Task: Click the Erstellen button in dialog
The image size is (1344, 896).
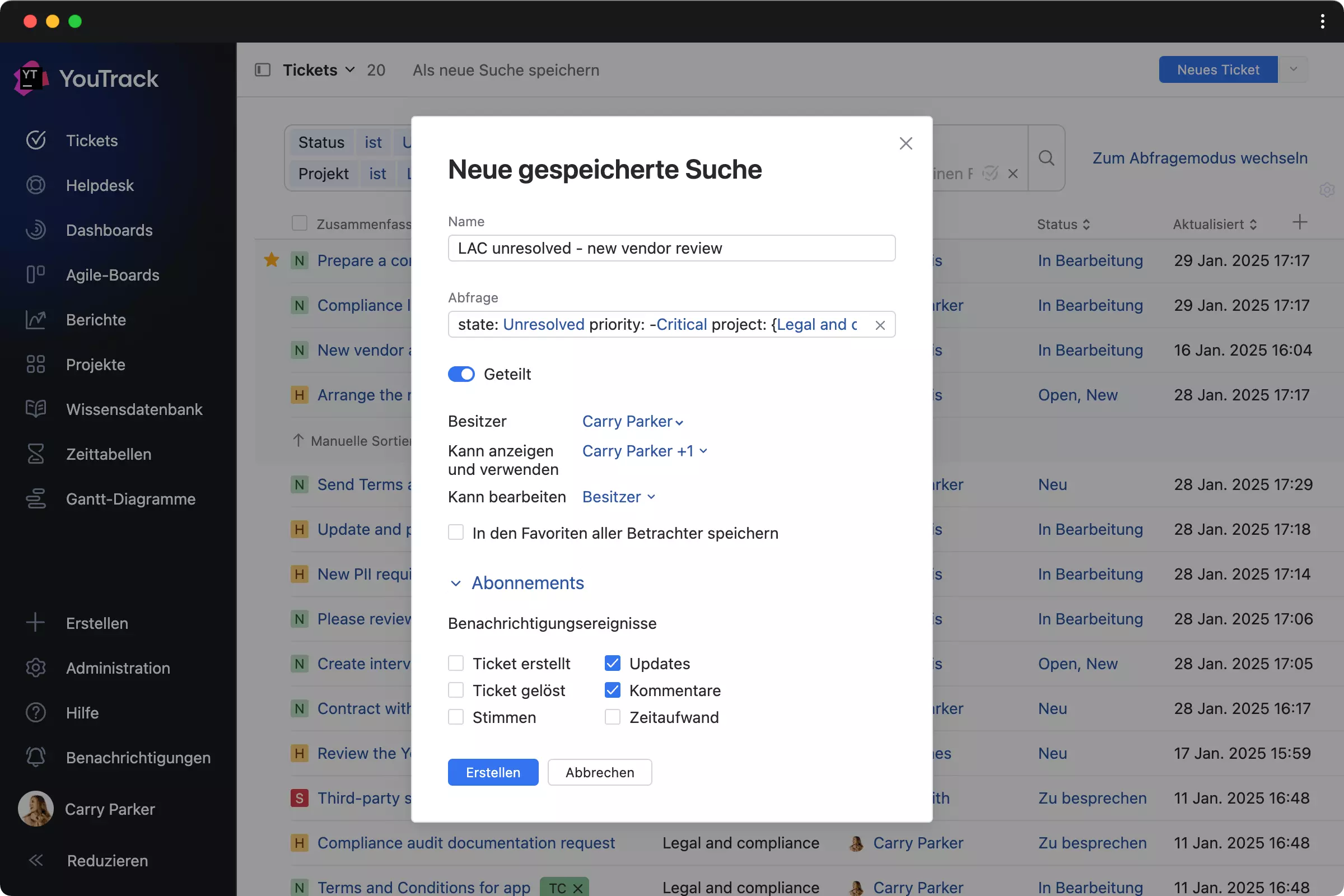Action: 493,772
